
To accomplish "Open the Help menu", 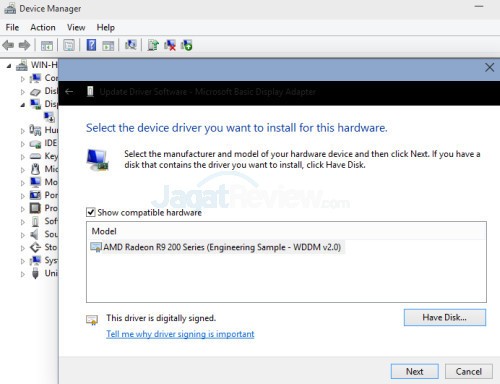I will [106, 27].
